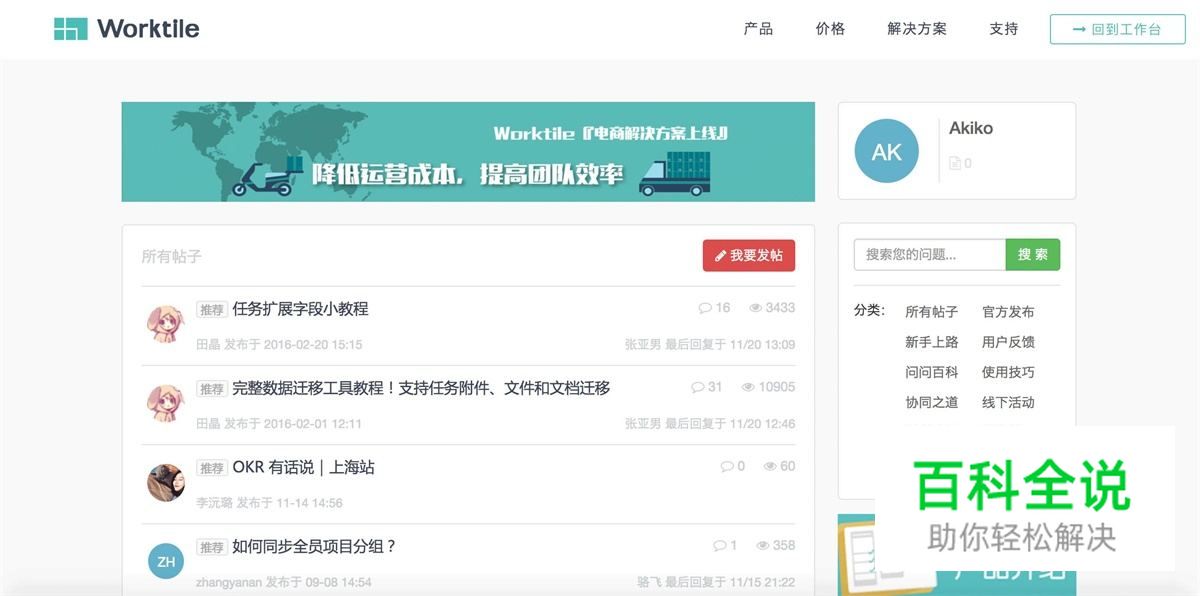
Task: Select 解决方案 in the top navigation
Action: click(916, 29)
